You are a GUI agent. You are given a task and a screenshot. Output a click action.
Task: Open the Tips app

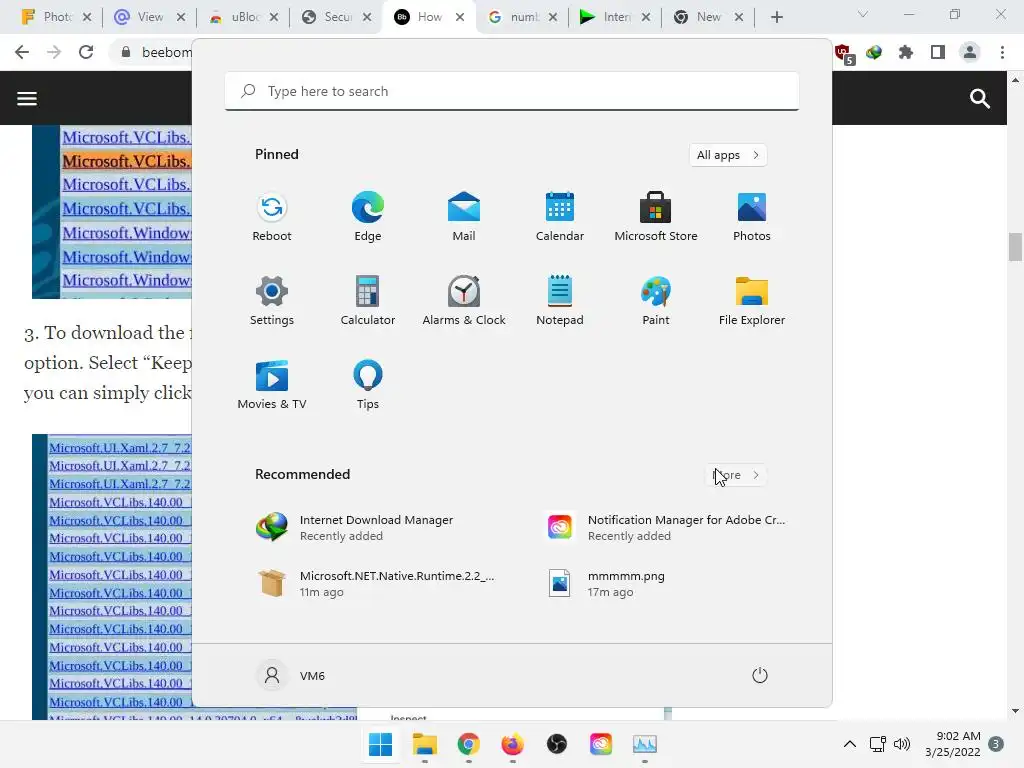point(368,385)
